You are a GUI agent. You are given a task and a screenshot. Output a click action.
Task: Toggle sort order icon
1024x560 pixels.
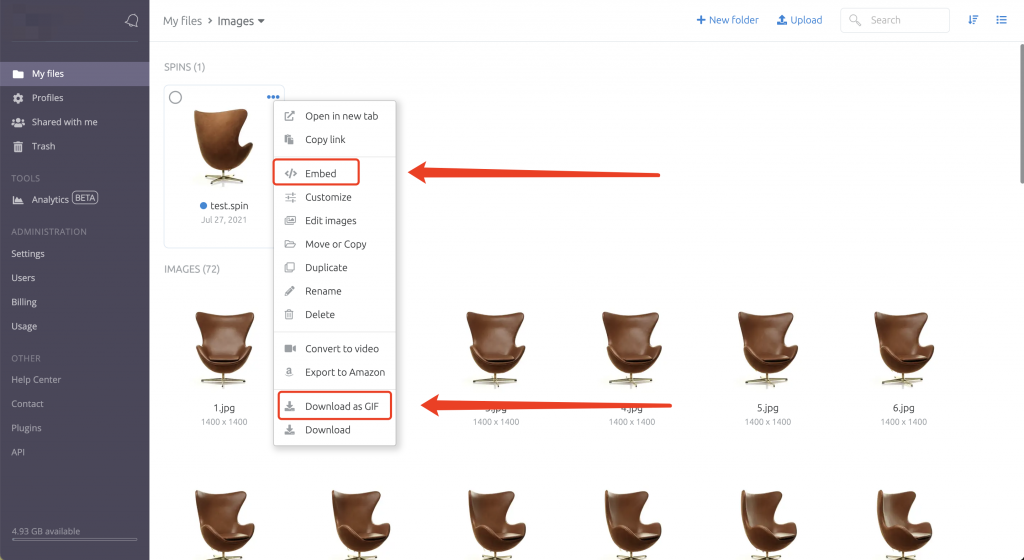[973, 20]
